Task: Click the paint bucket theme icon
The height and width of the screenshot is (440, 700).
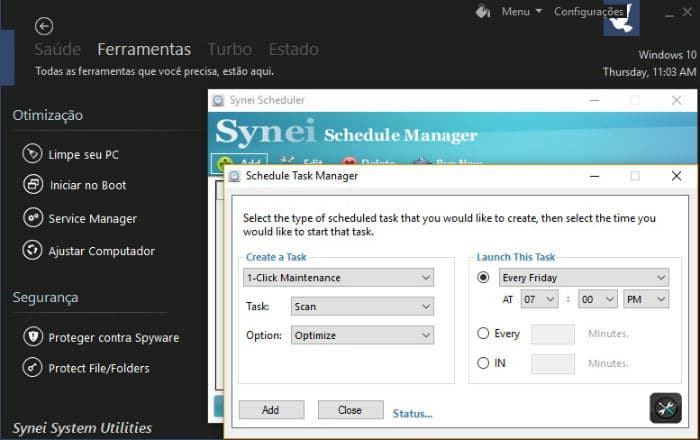Action: click(x=483, y=11)
